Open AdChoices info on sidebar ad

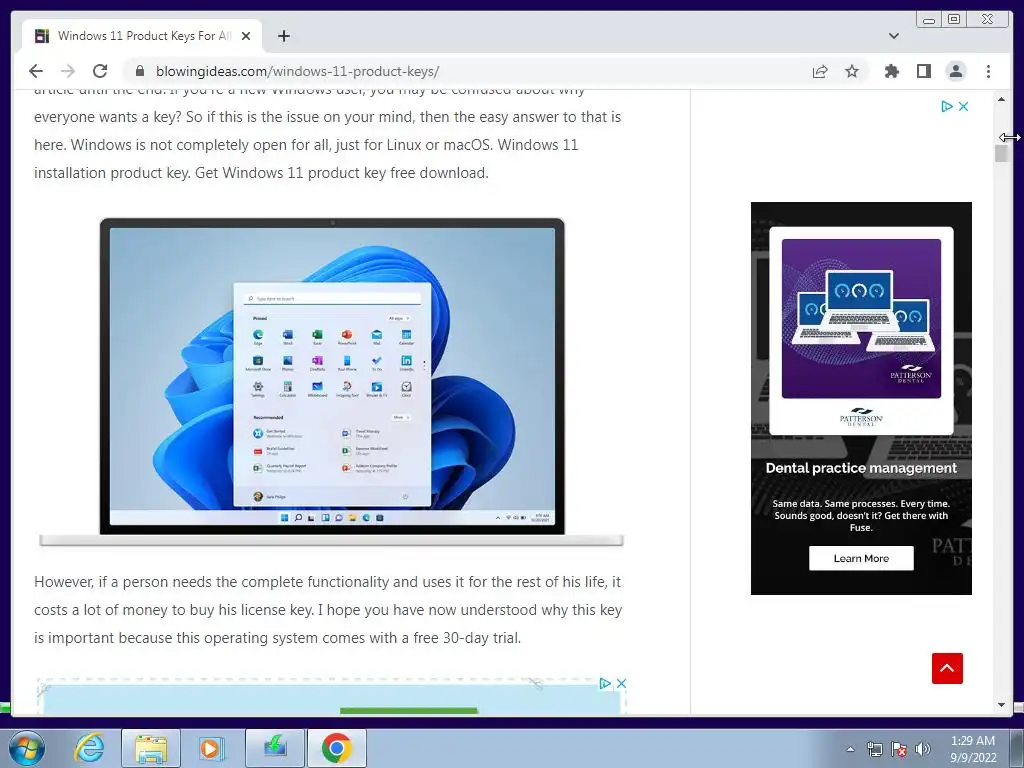[x=947, y=106]
